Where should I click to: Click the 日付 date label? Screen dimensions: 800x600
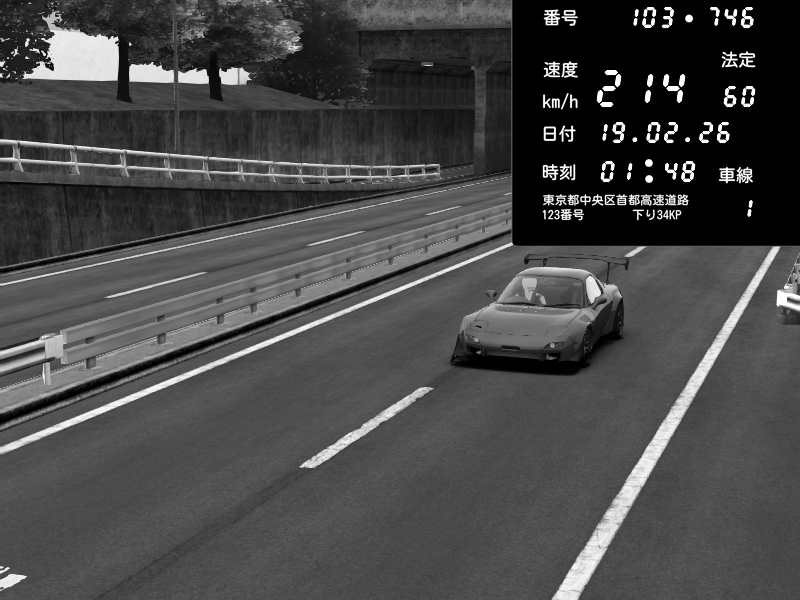pos(560,133)
